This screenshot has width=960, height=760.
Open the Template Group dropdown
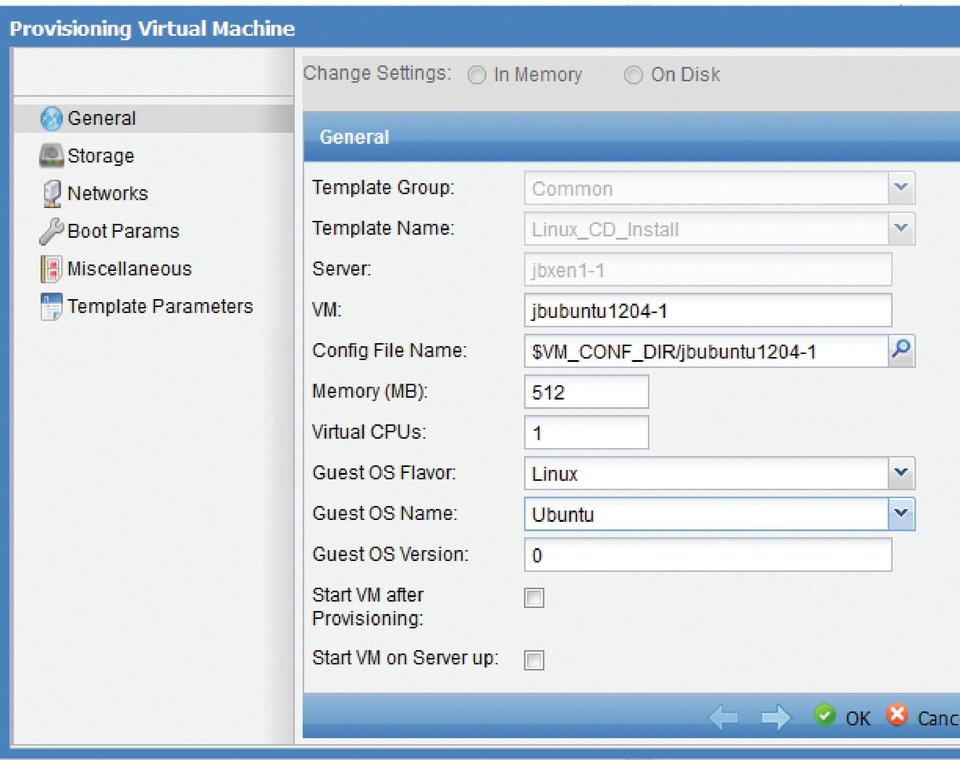point(902,188)
